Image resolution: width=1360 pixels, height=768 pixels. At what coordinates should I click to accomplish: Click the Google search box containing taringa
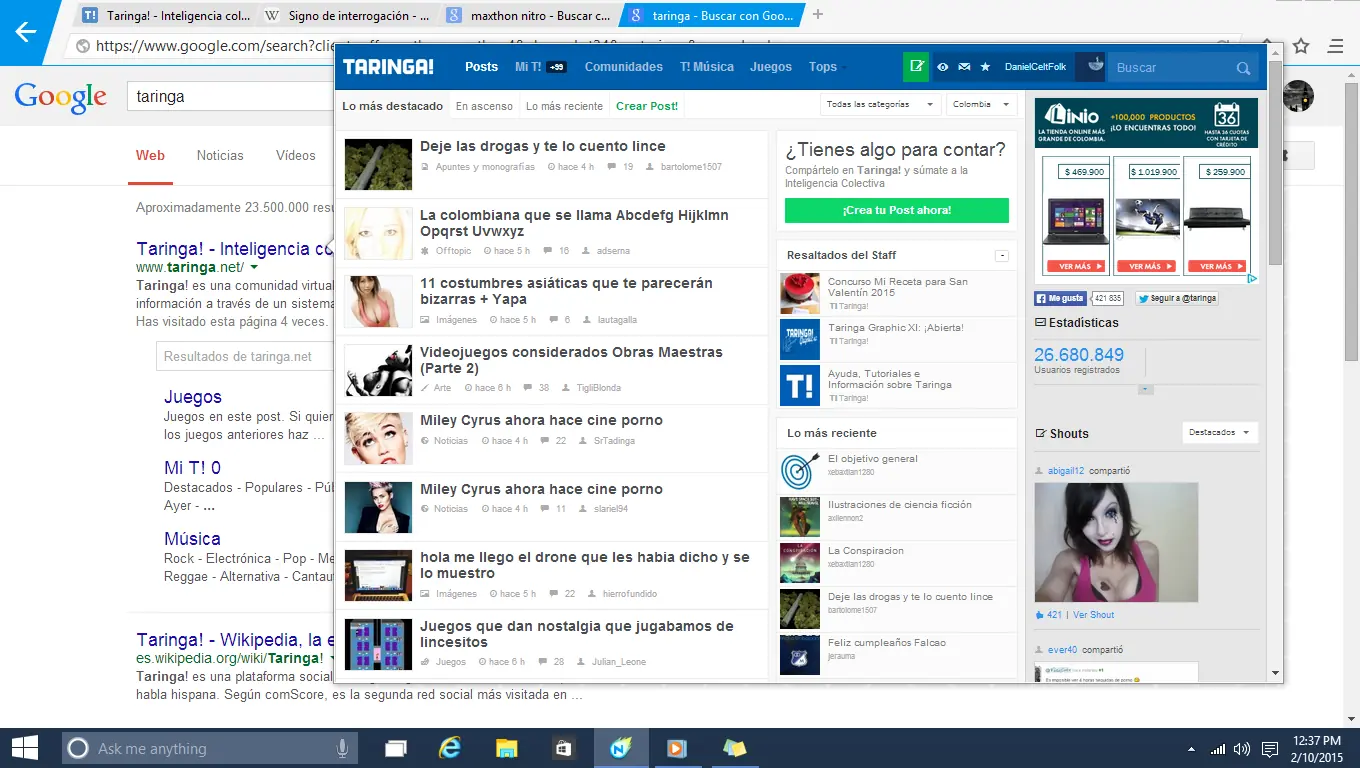coord(230,97)
